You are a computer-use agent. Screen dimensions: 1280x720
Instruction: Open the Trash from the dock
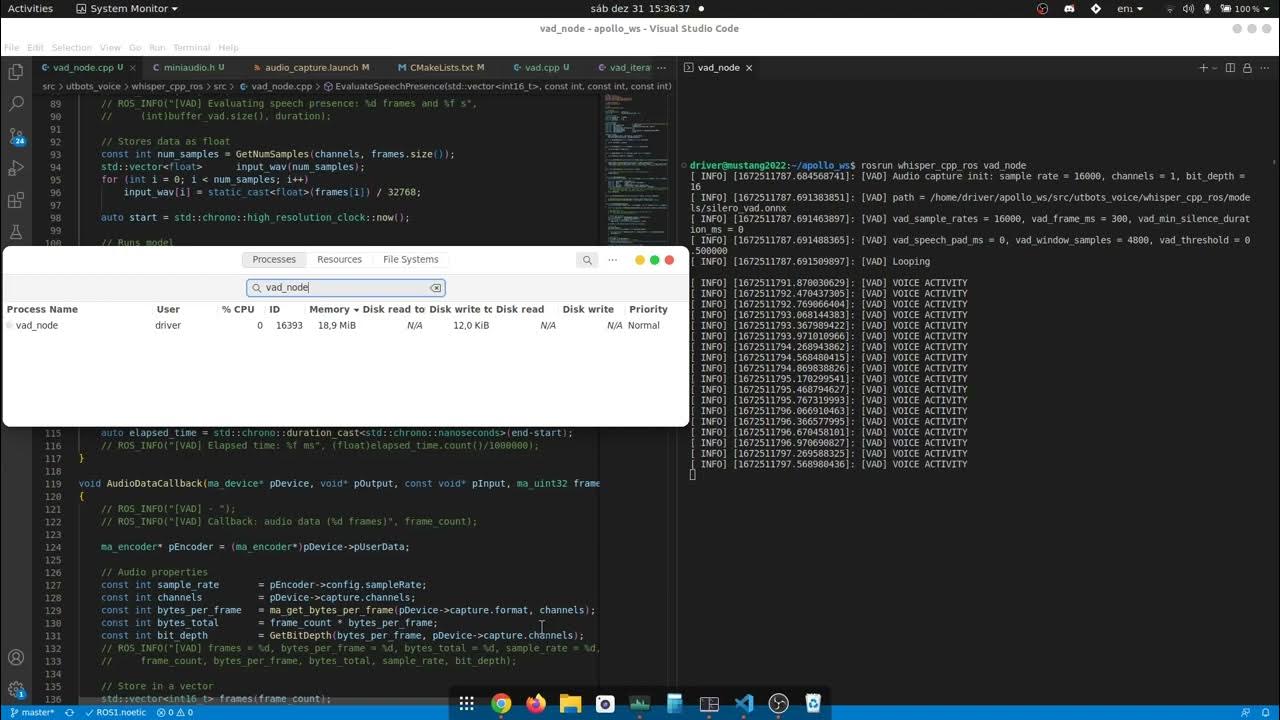(813, 704)
